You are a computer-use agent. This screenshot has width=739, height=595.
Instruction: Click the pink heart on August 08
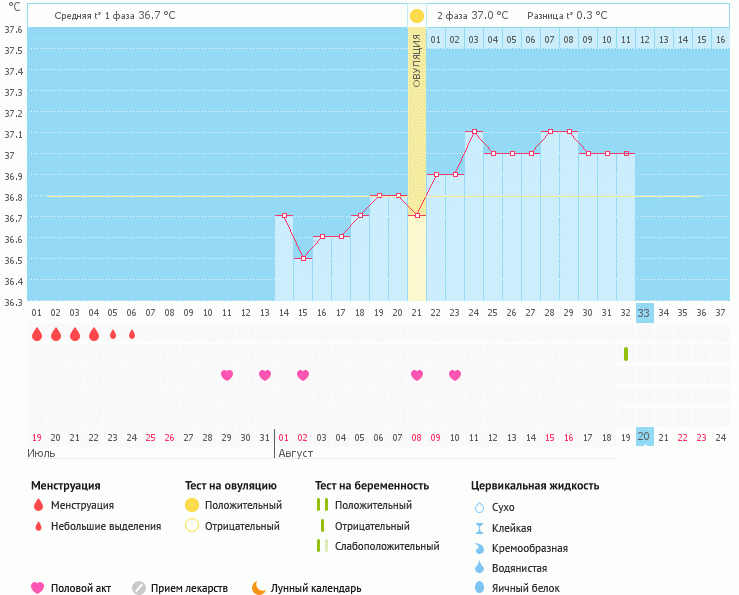(417, 375)
